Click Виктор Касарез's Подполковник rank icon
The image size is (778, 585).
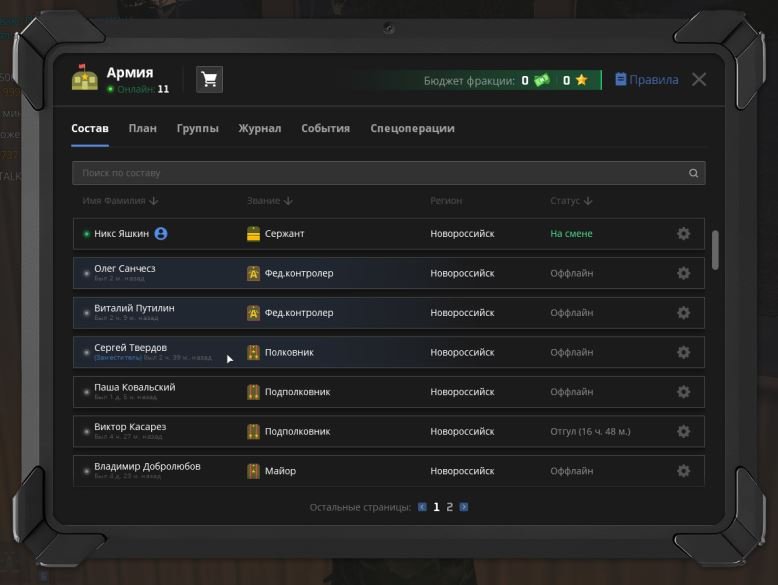tap(253, 432)
